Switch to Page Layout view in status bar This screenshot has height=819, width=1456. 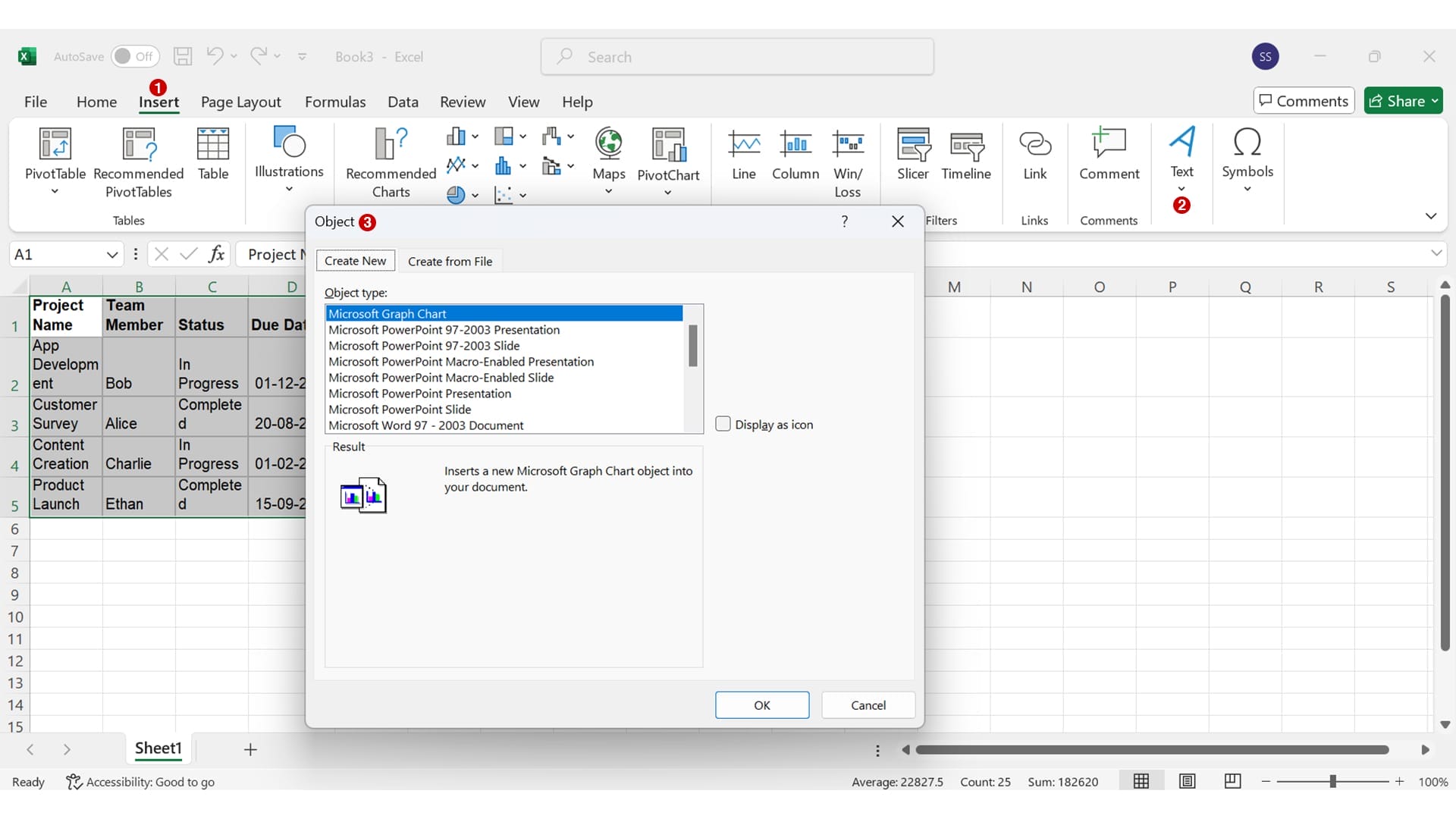(x=1188, y=781)
